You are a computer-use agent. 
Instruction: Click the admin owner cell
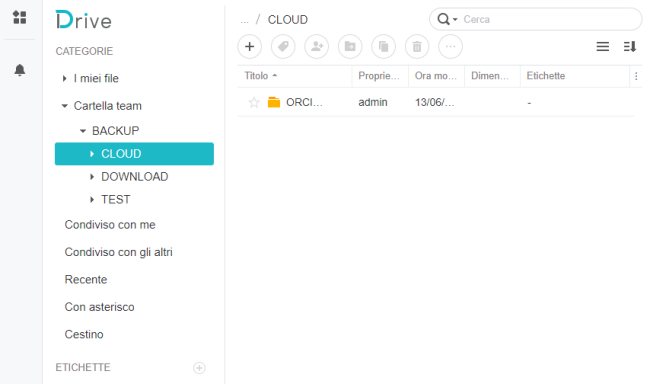pyautogui.click(x=373, y=102)
